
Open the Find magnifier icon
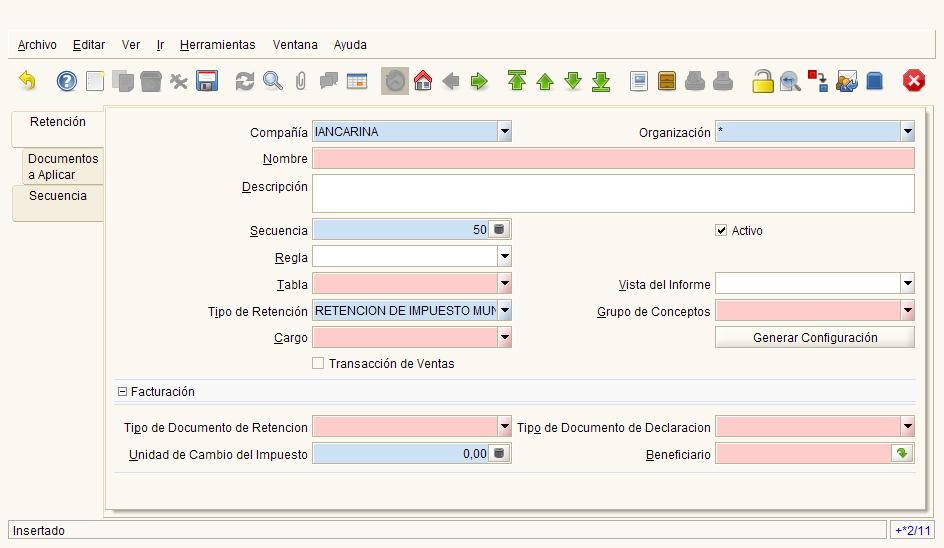pos(273,81)
